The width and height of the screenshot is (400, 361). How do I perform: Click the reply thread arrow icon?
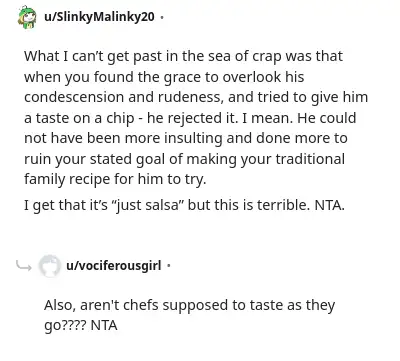24,266
